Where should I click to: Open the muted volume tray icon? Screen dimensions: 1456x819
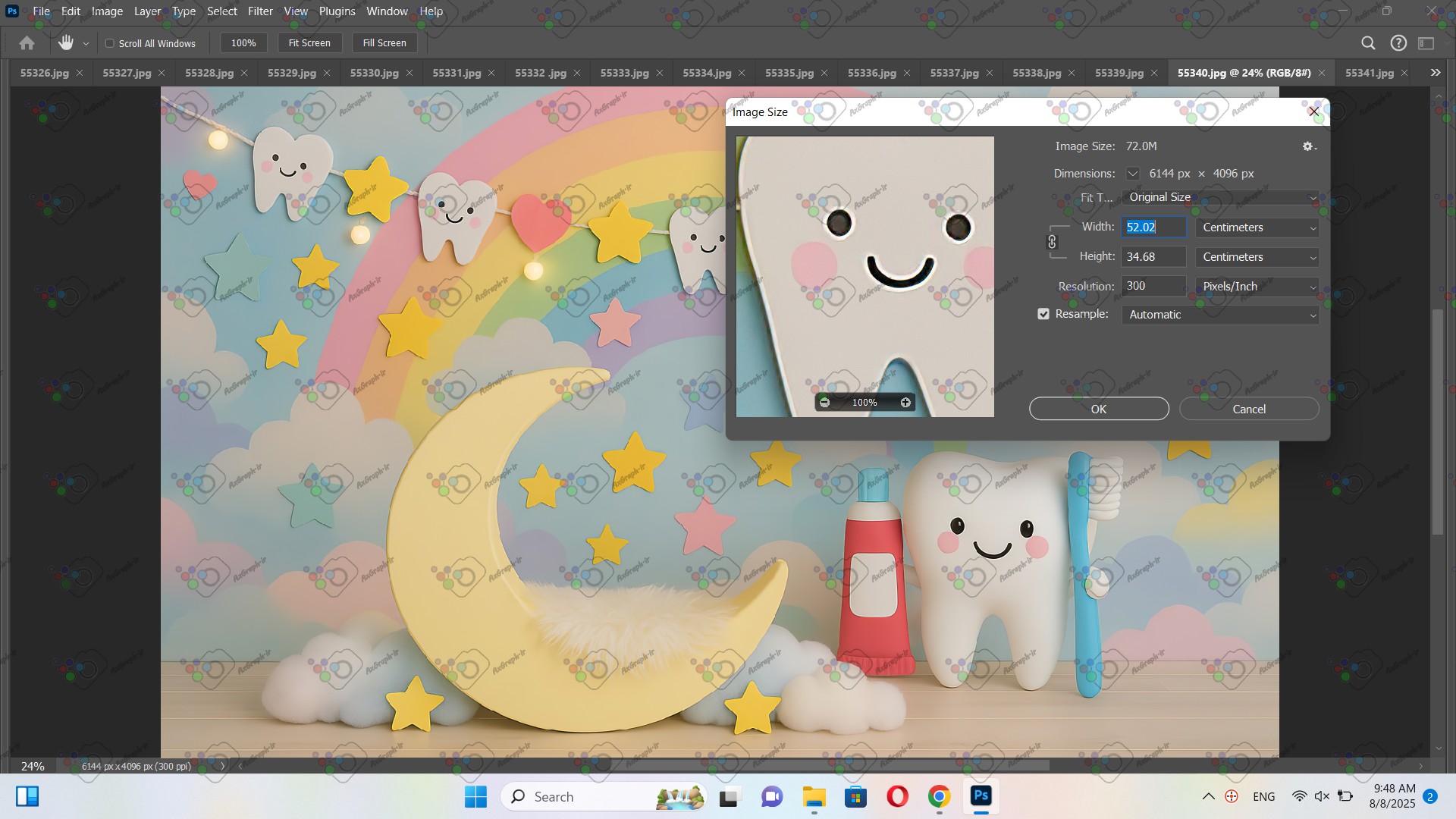point(1322,796)
